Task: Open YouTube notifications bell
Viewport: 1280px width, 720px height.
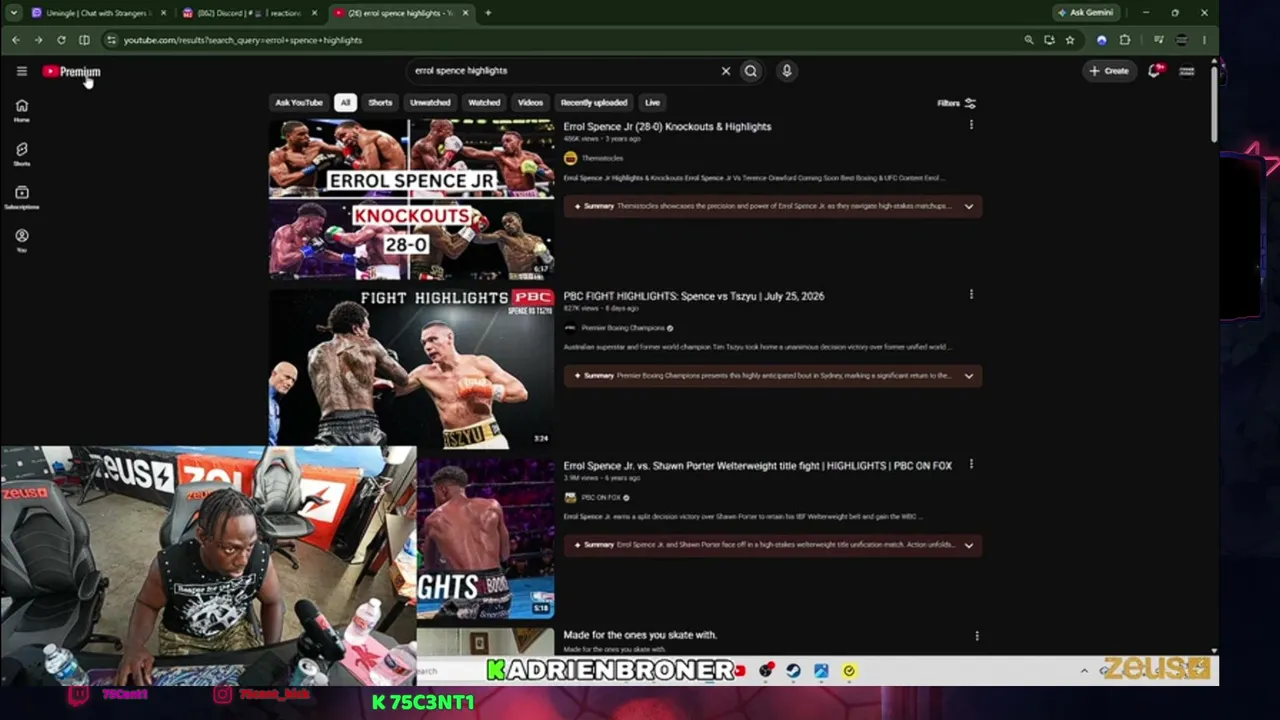Action: click(x=1154, y=71)
